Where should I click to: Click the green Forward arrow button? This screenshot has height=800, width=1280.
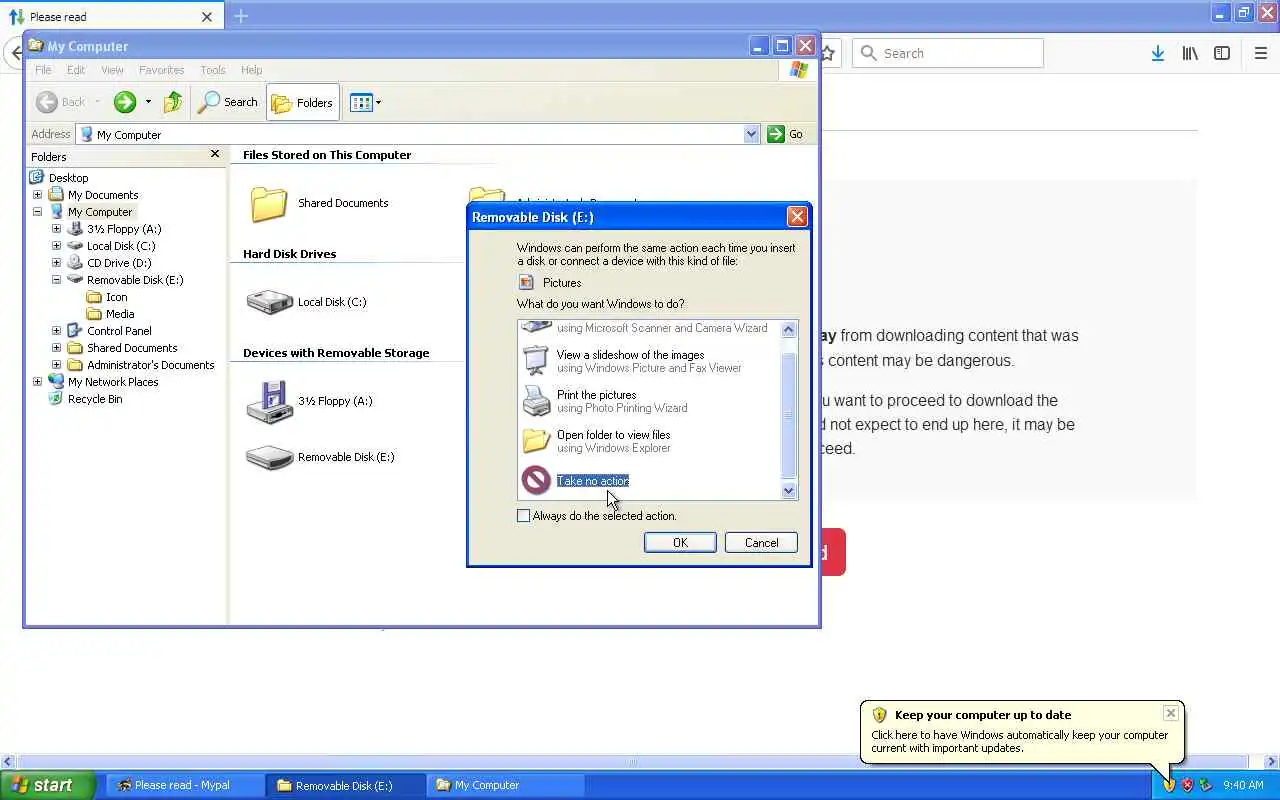pos(125,102)
